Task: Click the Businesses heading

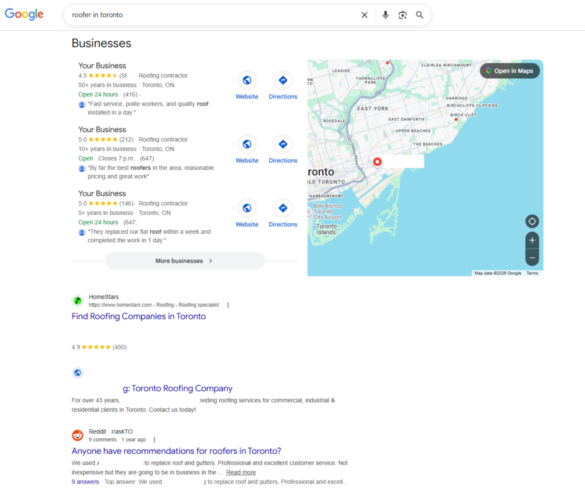Action: click(x=101, y=43)
